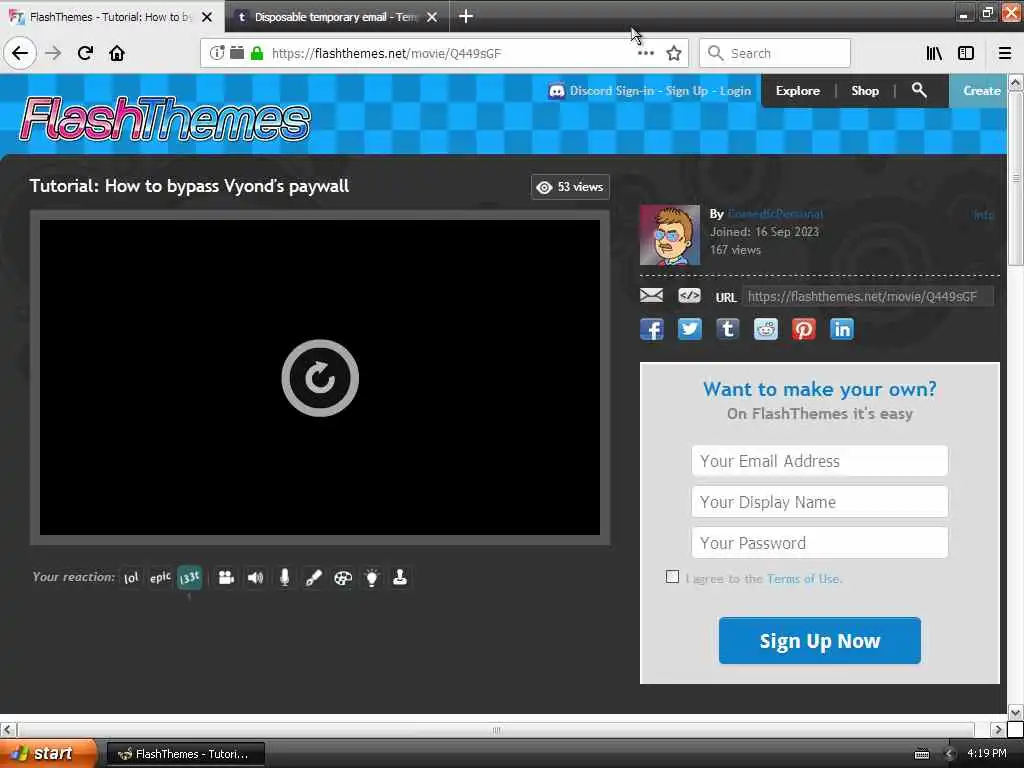Click the Login link in header

tap(735, 91)
